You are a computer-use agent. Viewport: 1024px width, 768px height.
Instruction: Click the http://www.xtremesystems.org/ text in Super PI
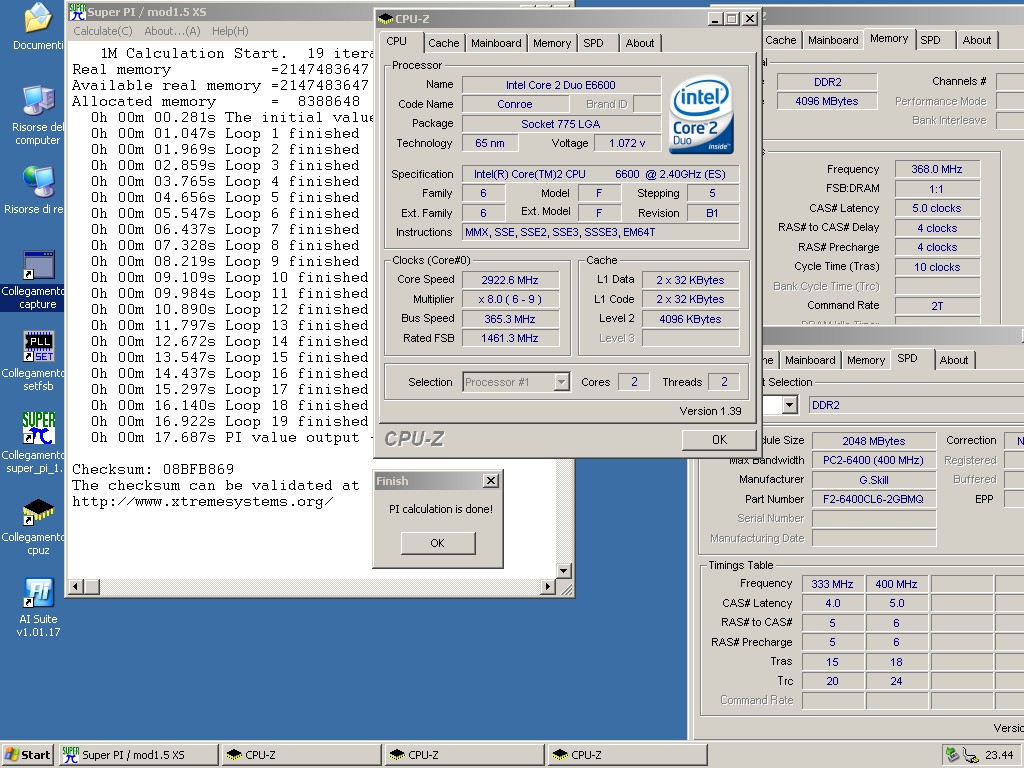tap(202, 502)
